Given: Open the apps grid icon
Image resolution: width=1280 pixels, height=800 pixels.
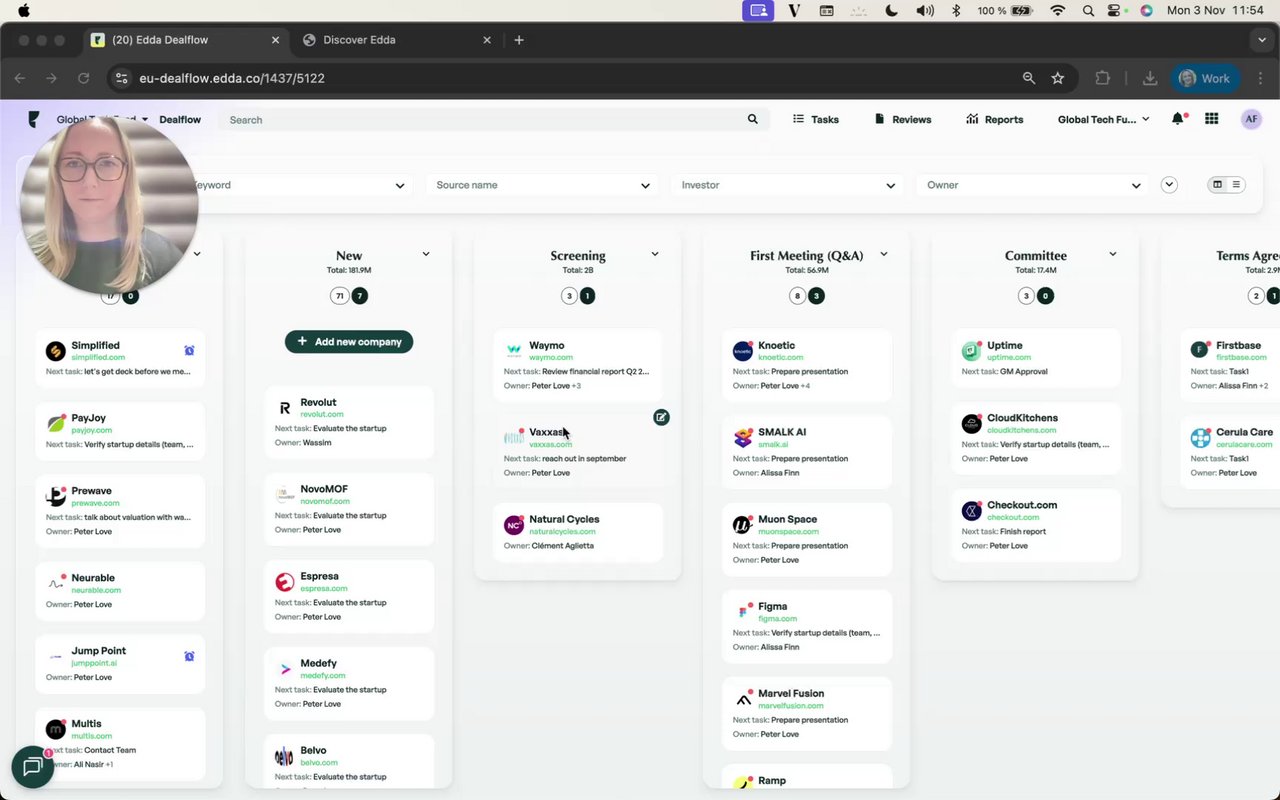Looking at the screenshot, I should tap(1212, 119).
